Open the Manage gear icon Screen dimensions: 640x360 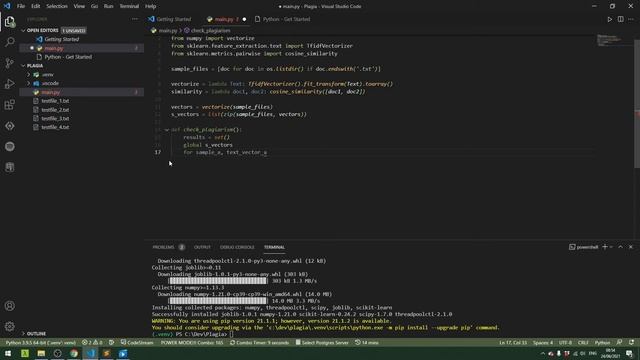(9, 326)
